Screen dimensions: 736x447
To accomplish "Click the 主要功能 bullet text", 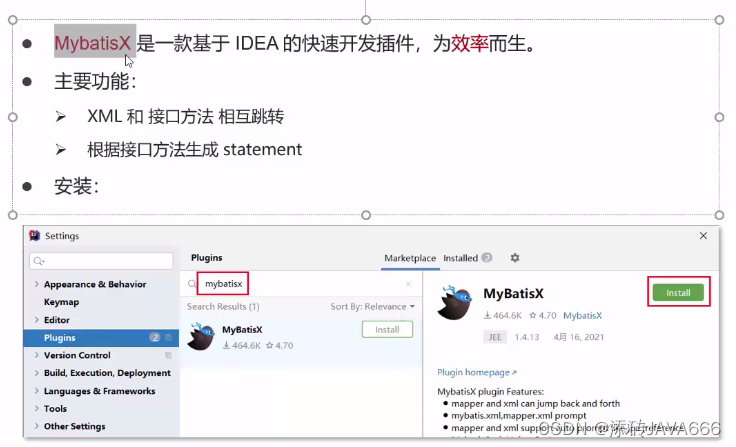I will click(x=95, y=81).
